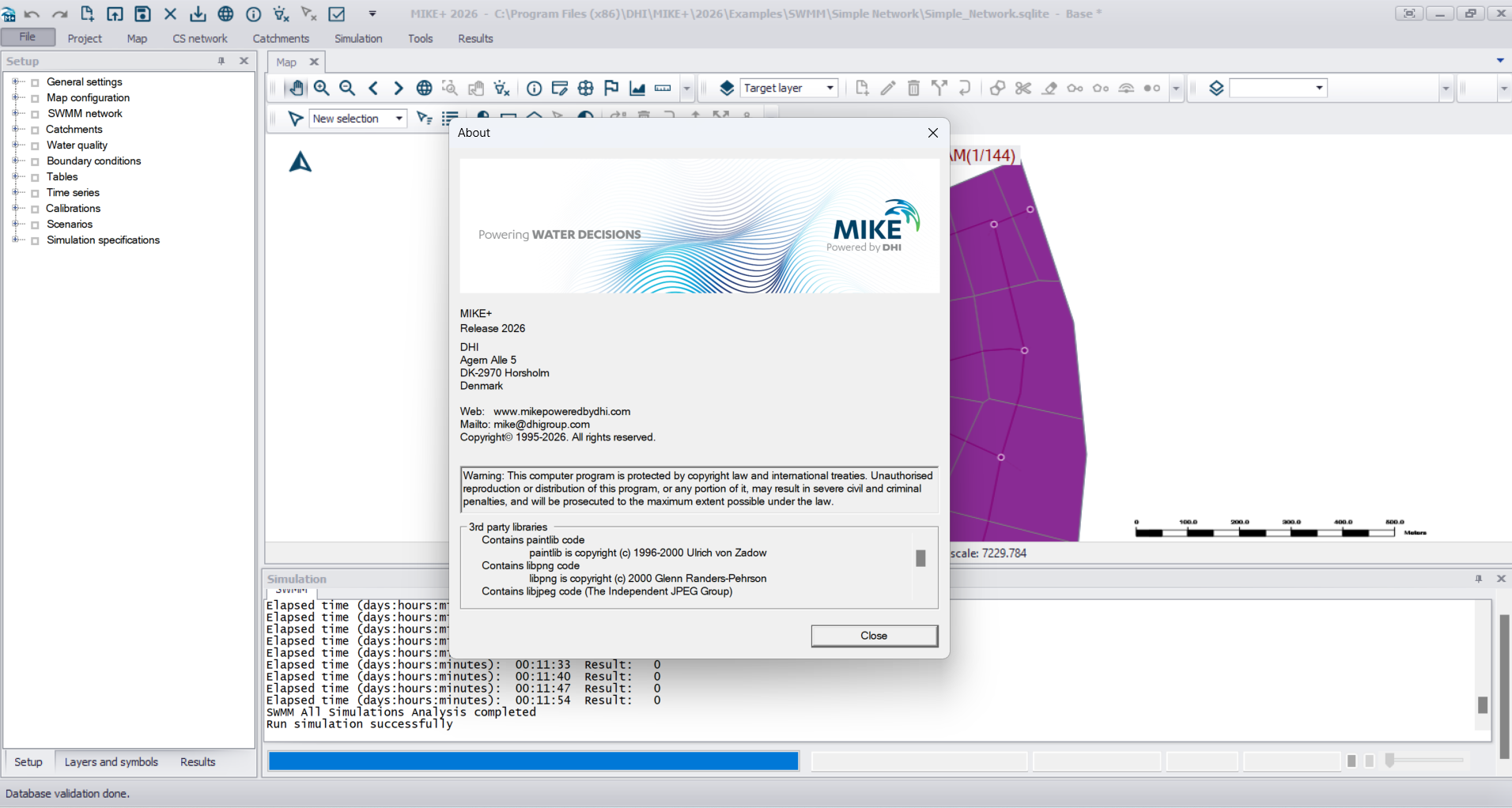1512x808 pixels.
Task: Tick the Calibrations checkbox
Action: [x=35, y=209]
